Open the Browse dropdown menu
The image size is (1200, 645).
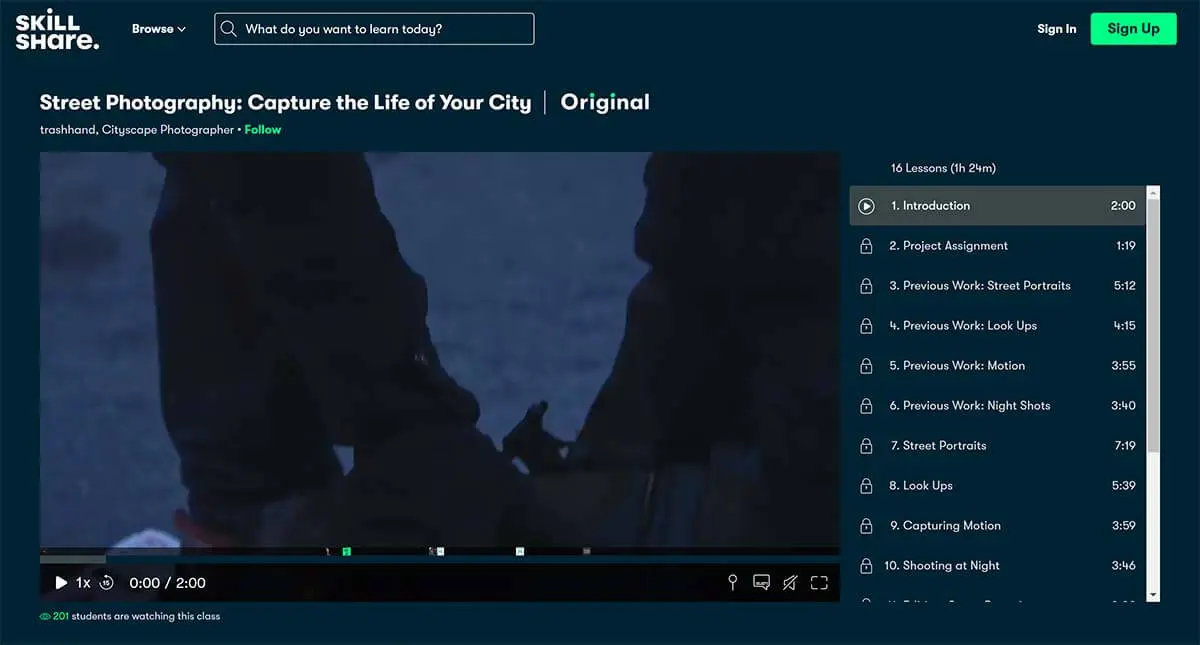click(159, 29)
